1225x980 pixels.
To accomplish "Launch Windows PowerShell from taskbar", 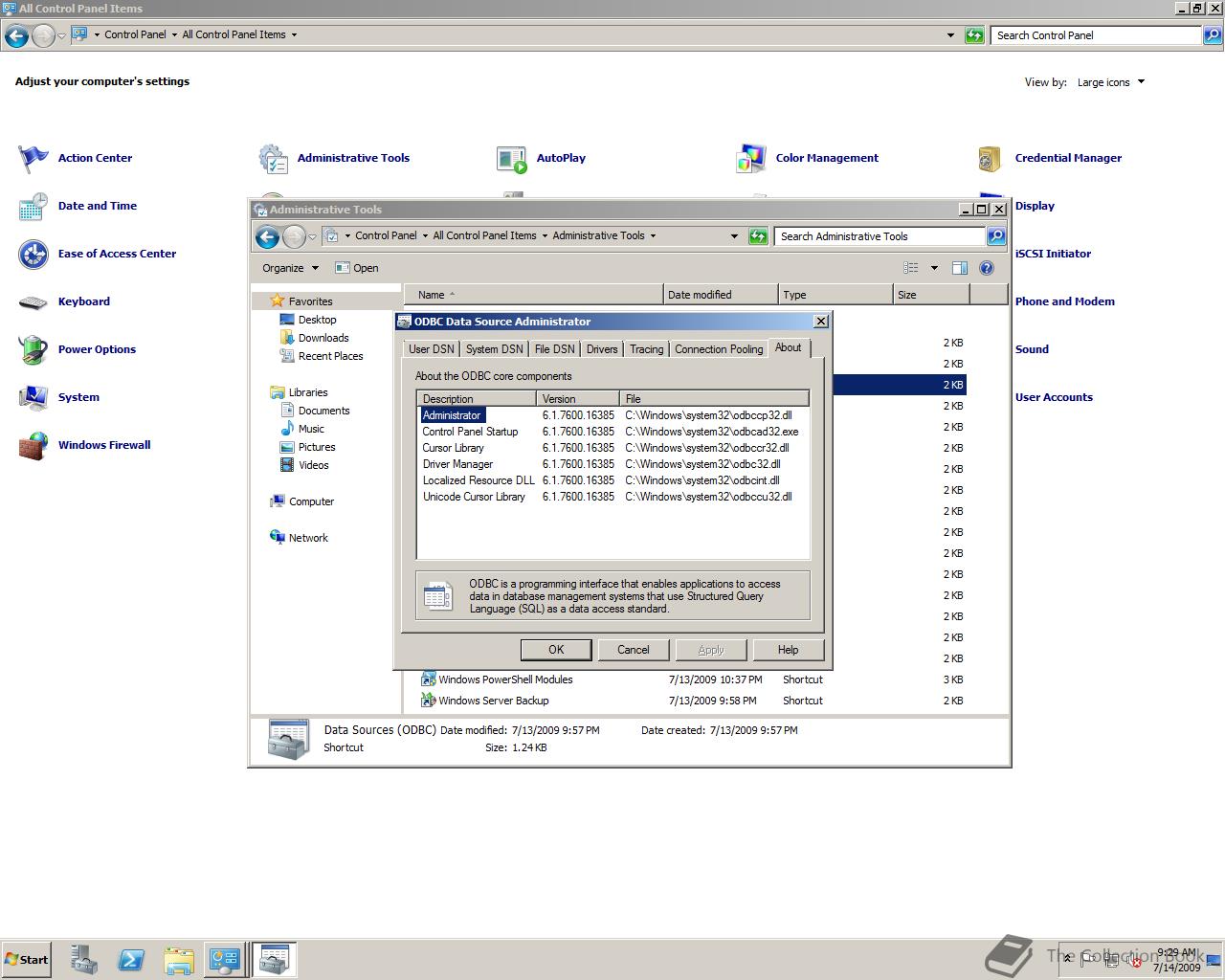I will [x=131, y=960].
